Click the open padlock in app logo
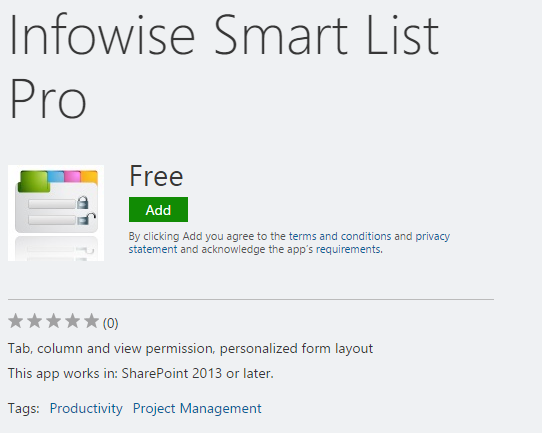Viewport: 542px width, 433px height. coord(86,219)
